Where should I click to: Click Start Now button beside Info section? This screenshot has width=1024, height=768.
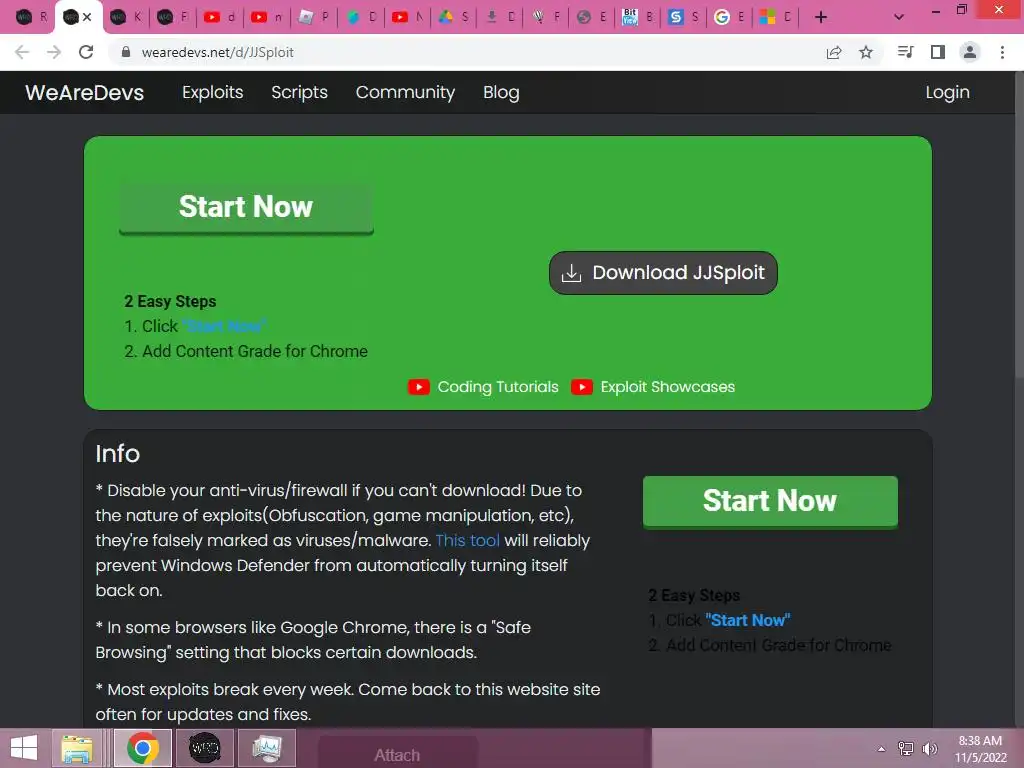[x=770, y=502]
